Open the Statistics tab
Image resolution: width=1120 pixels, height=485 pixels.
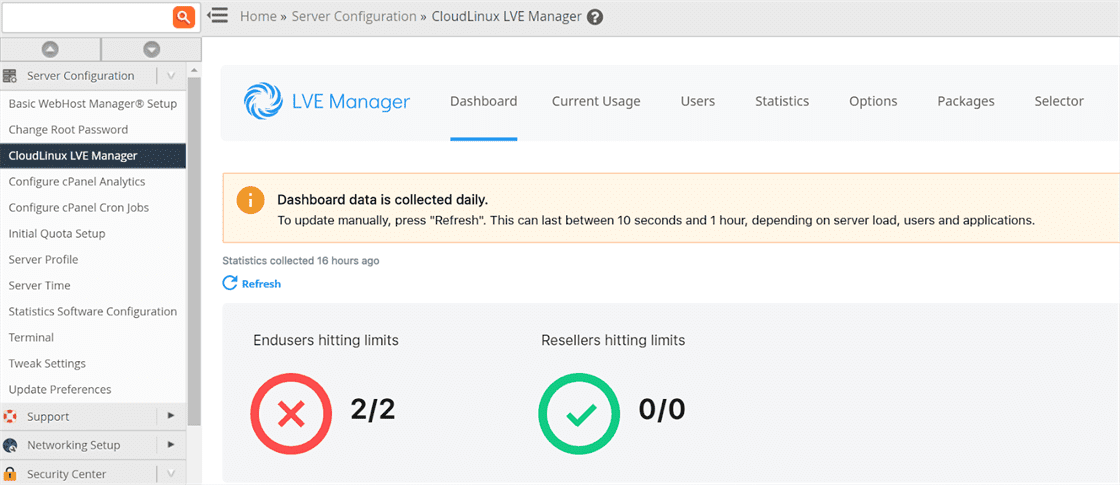781,101
